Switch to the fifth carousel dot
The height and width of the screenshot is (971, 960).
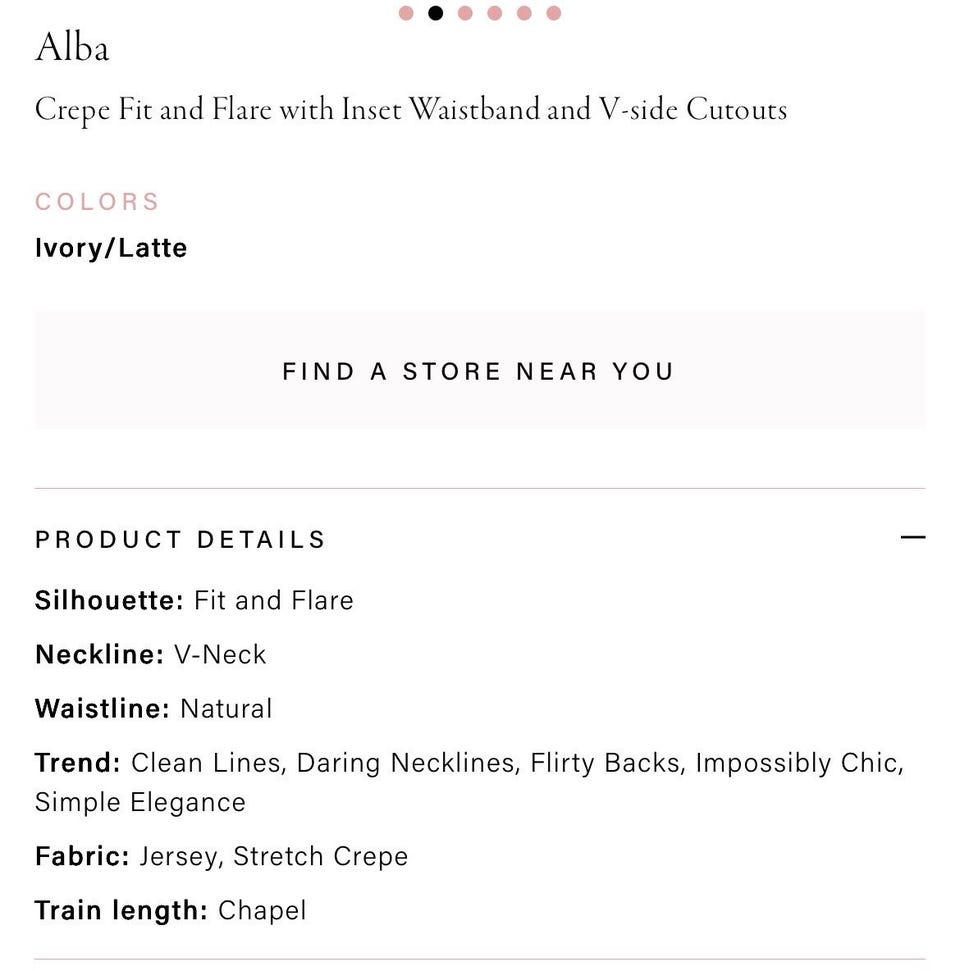pos(524,13)
